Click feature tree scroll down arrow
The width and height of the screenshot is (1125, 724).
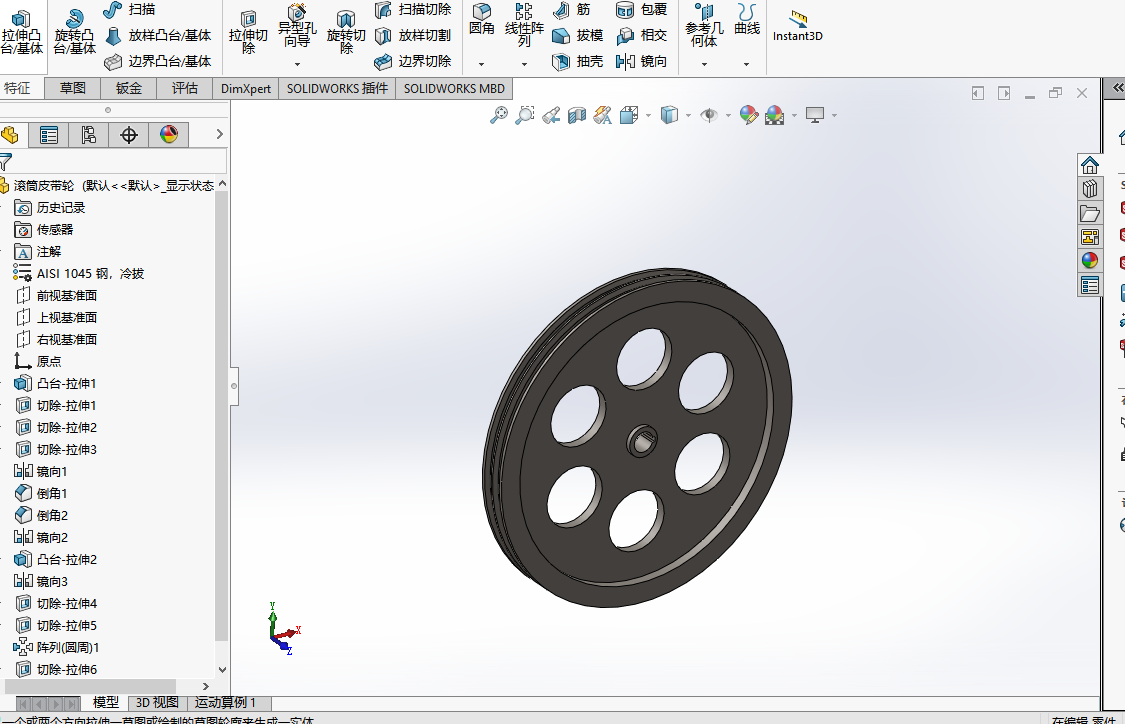click(222, 669)
